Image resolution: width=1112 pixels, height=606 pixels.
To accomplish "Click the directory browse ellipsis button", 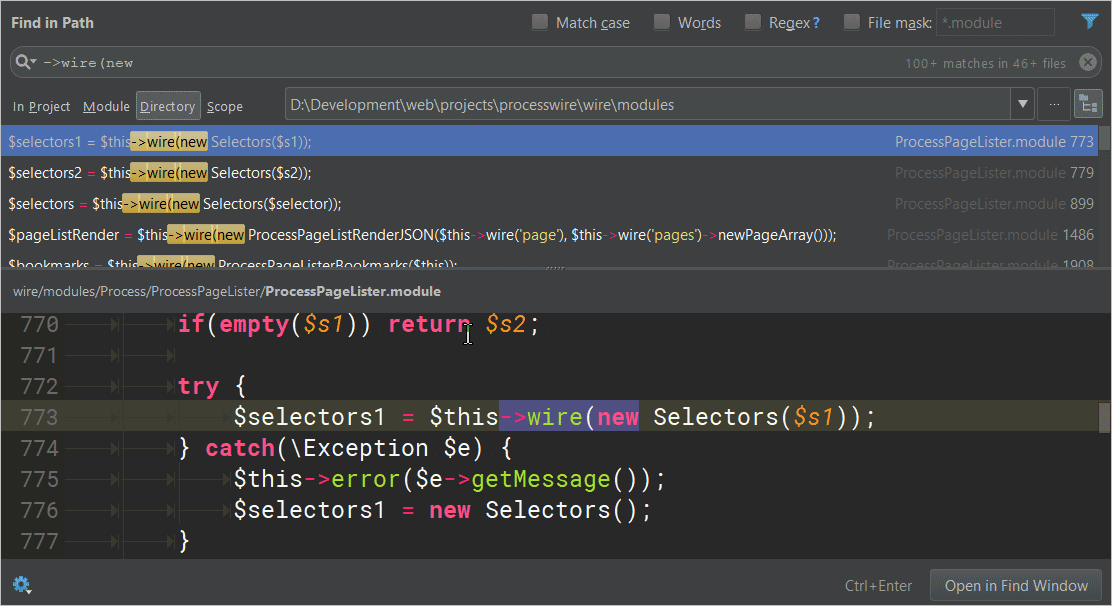I will [x=1053, y=104].
